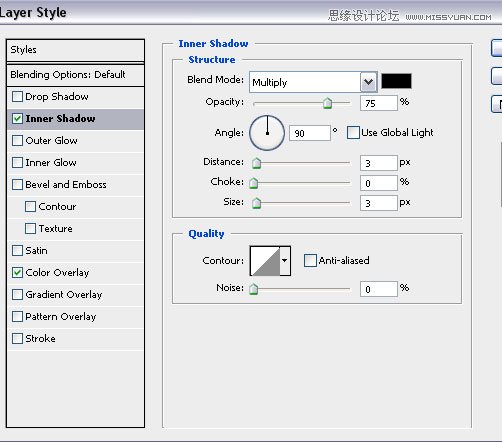Click the Distance slider handle
This screenshot has height=442, width=502.
pyautogui.click(x=256, y=163)
